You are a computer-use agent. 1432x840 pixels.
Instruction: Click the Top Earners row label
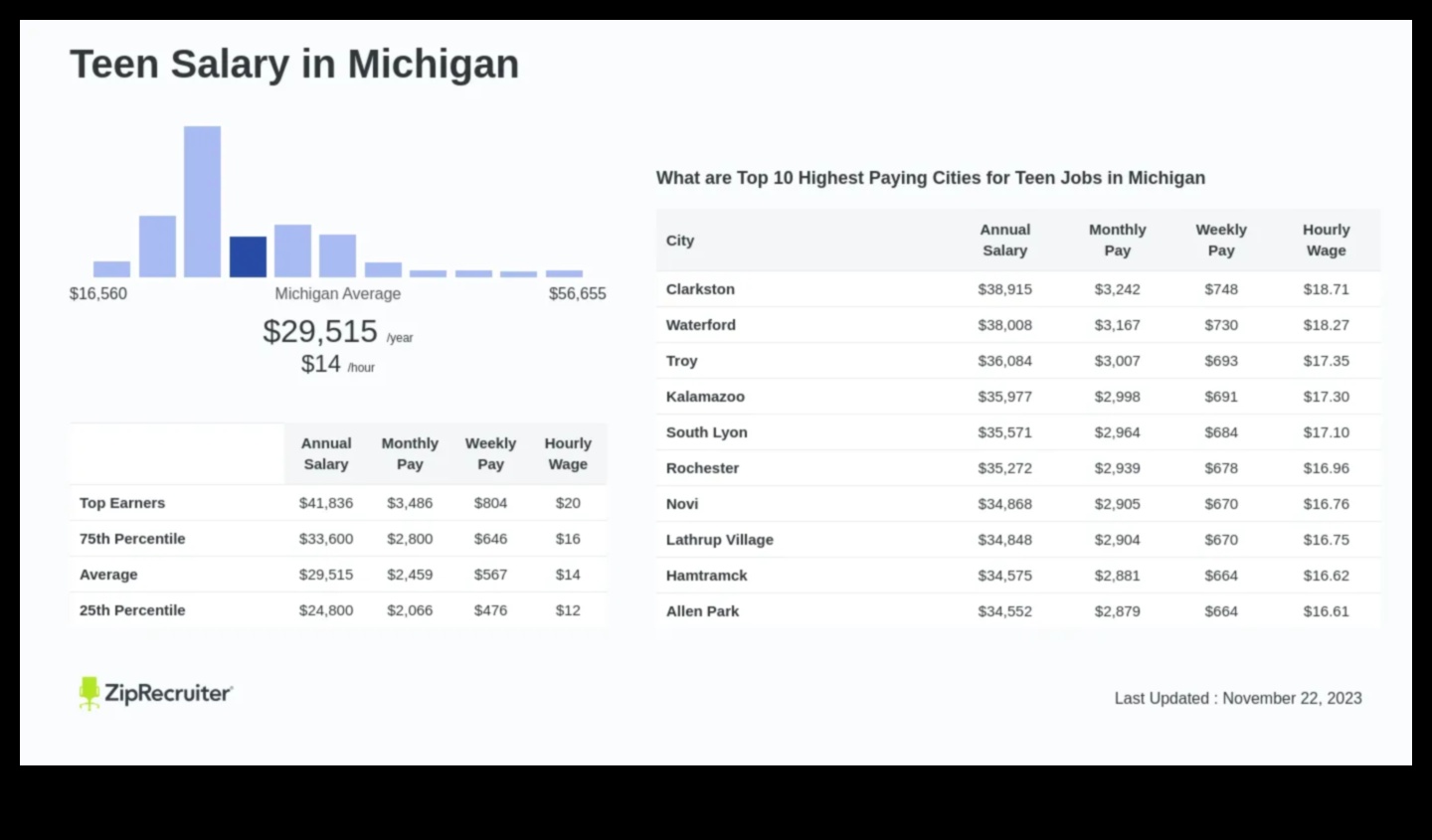point(122,503)
